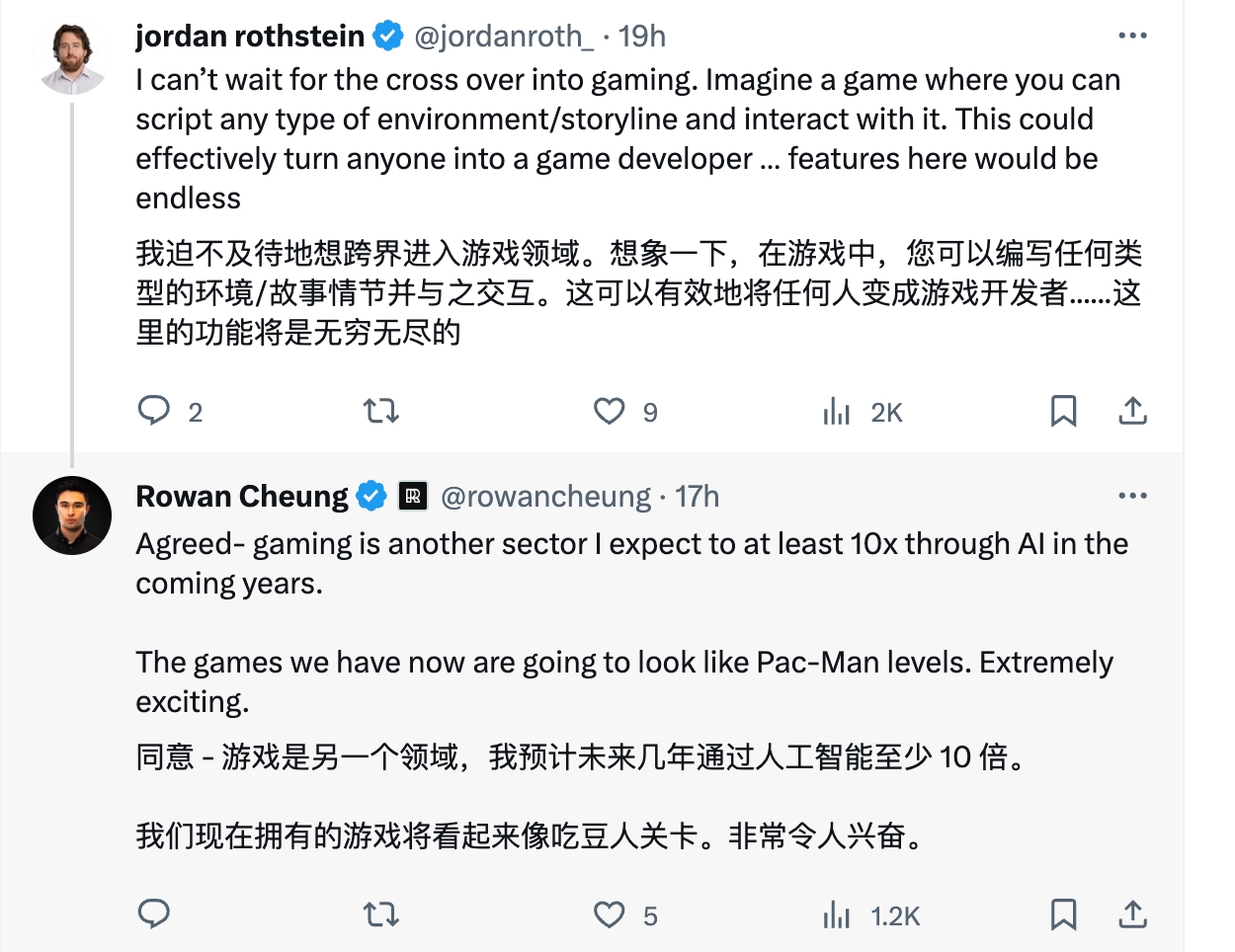Viewport: 1235px width, 952px height.
Task: Open jordan rothstein's profile picture
Action: pyautogui.click(x=72, y=56)
